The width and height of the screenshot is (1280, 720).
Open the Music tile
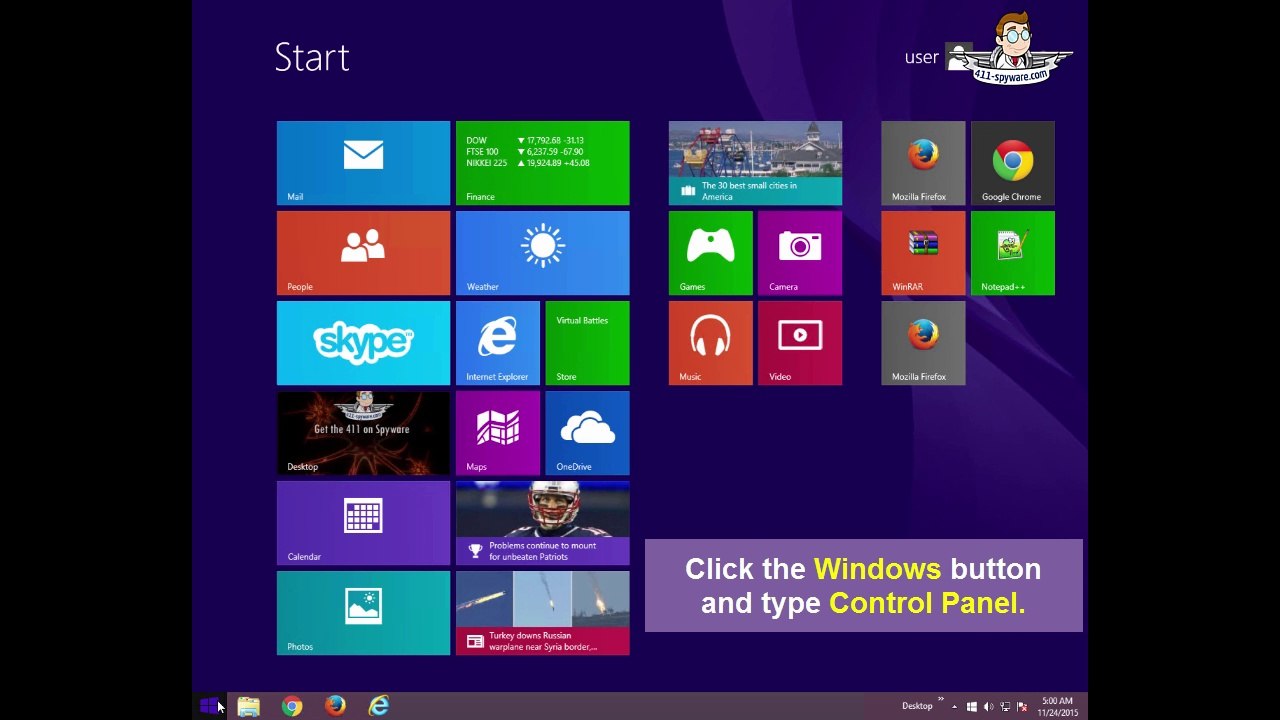(x=711, y=343)
